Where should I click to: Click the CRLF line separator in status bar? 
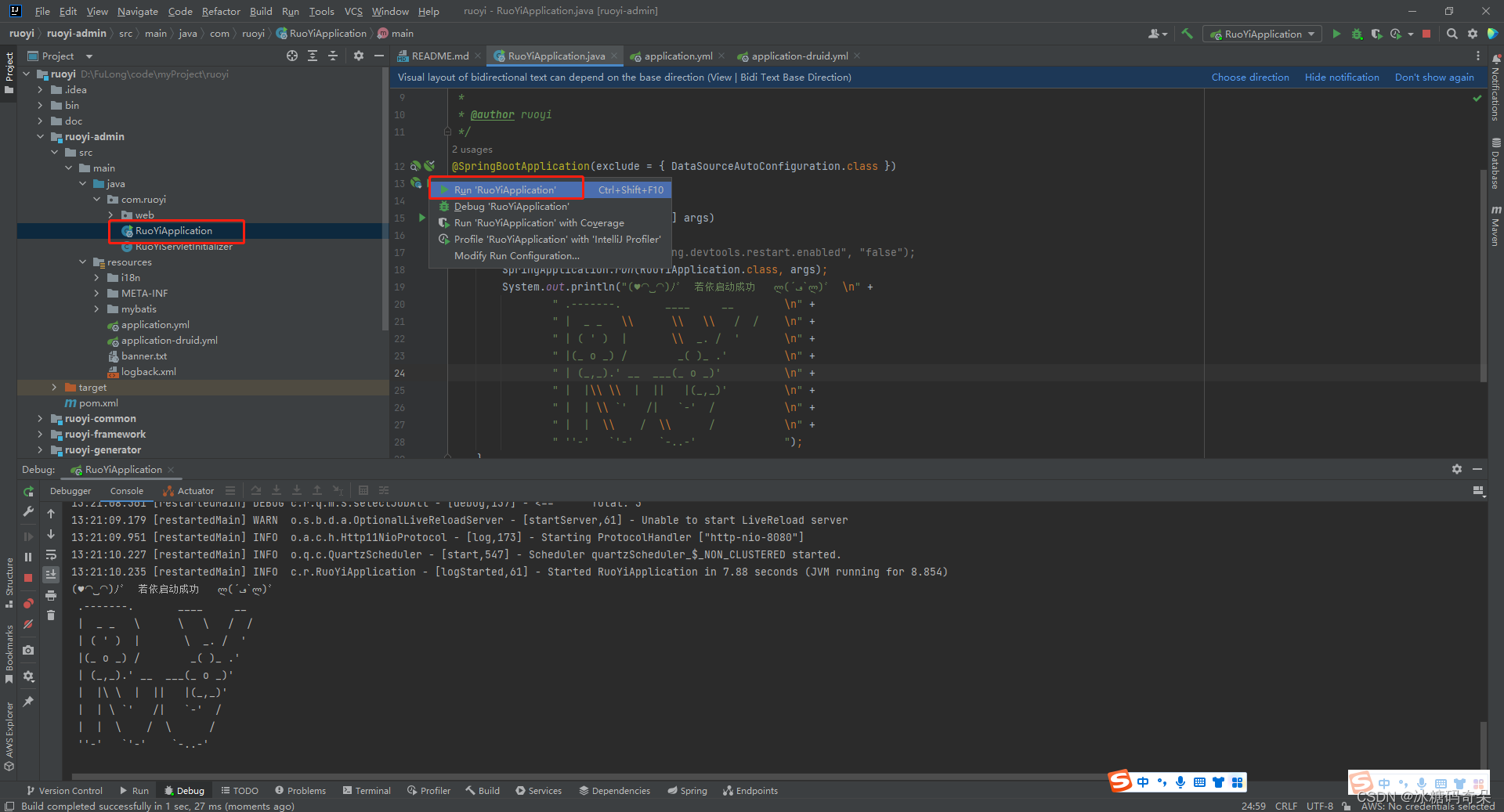pyautogui.click(x=1286, y=806)
